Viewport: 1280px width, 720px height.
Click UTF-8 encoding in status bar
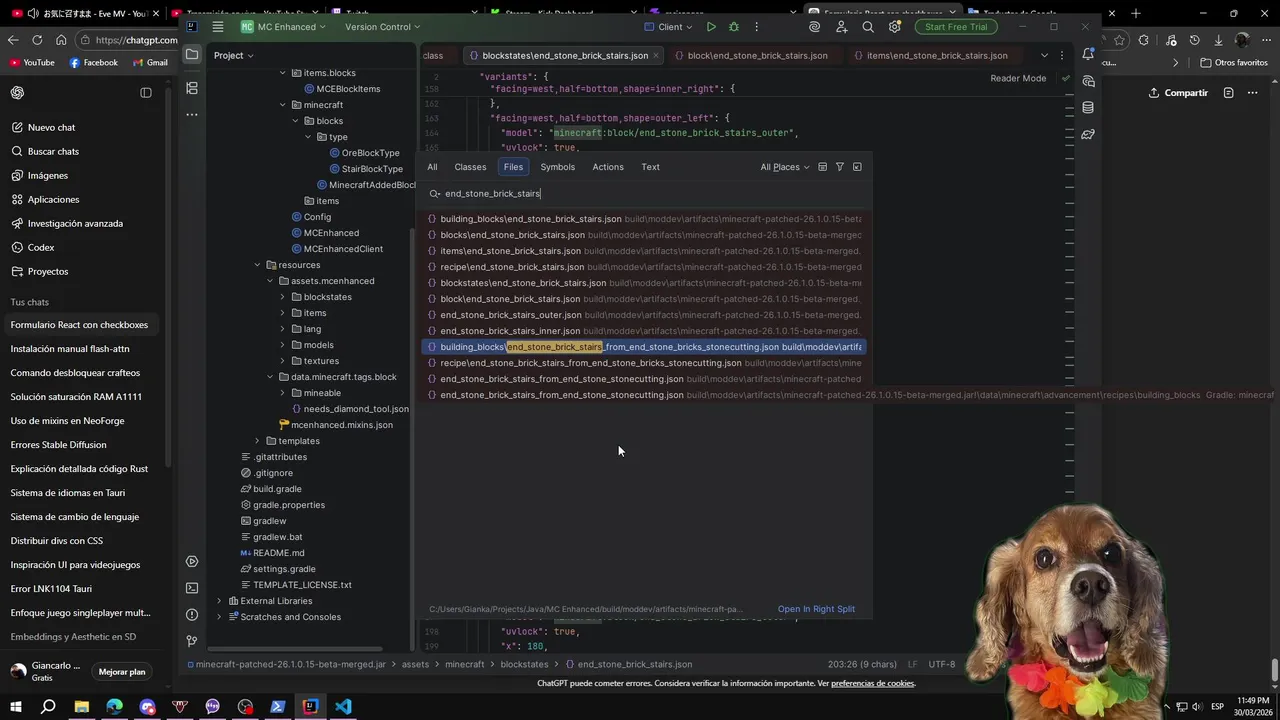(x=942, y=664)
